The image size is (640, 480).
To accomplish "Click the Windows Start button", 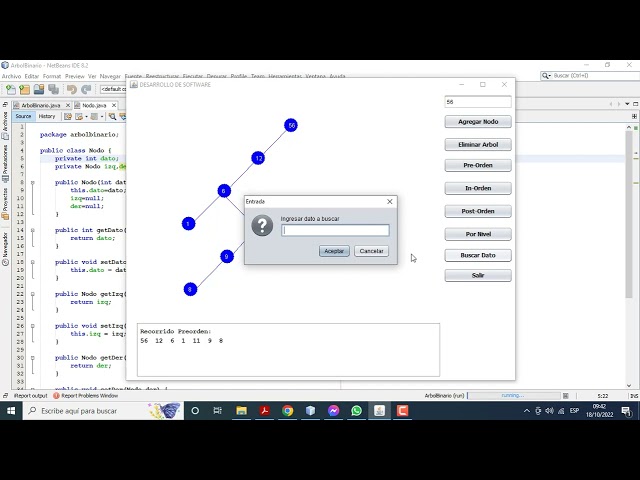I will click(x=11, y=411).
